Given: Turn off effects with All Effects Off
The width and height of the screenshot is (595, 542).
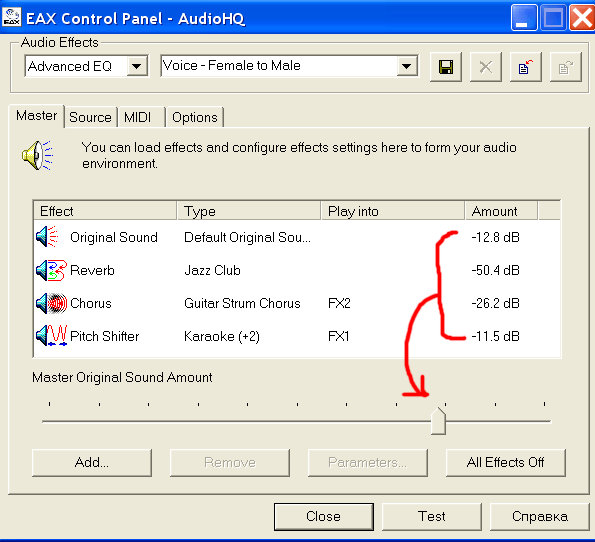Looking at the screenshot, I should coord(505,463).
